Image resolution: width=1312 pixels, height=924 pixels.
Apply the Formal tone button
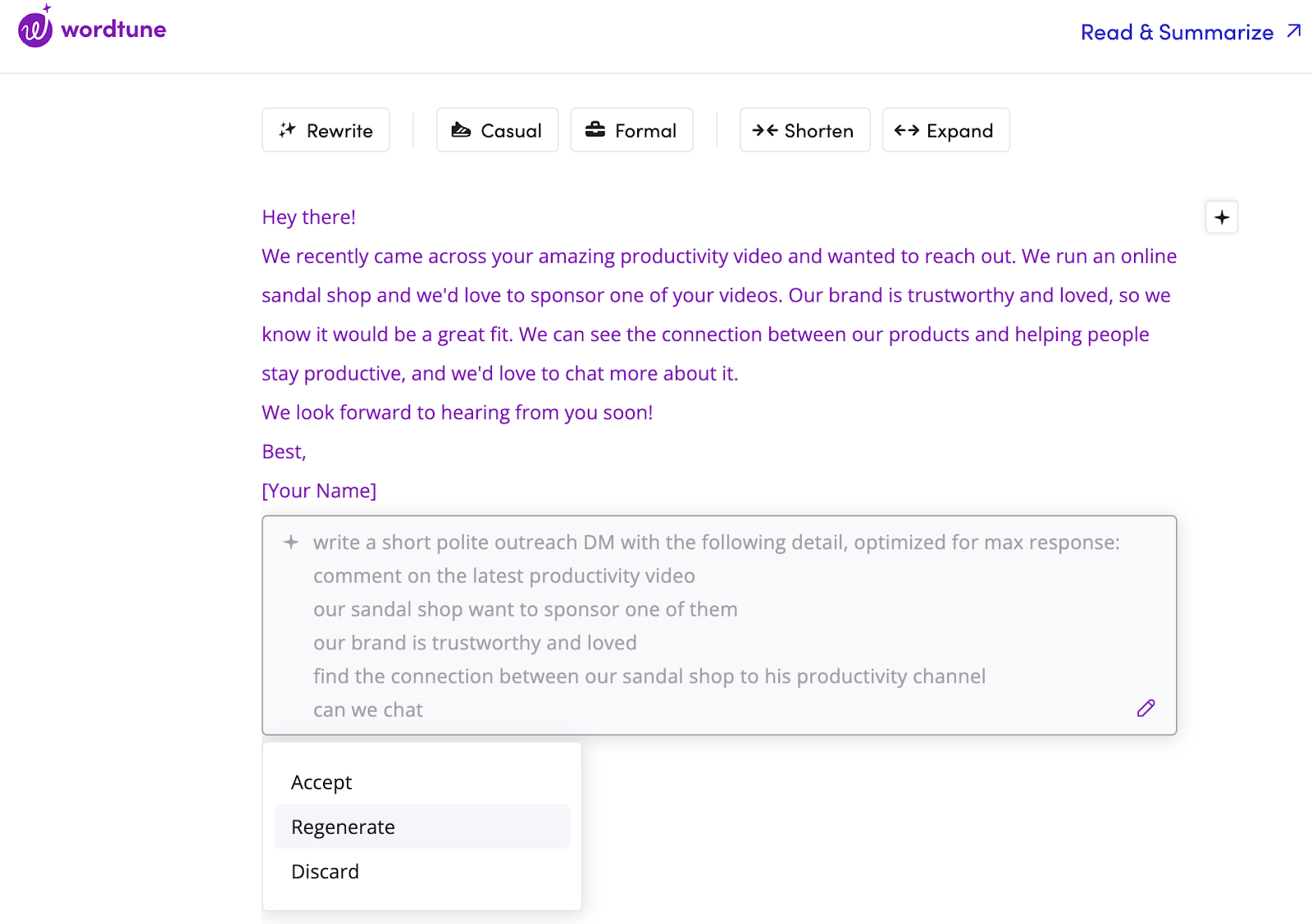tap(631, 130)
